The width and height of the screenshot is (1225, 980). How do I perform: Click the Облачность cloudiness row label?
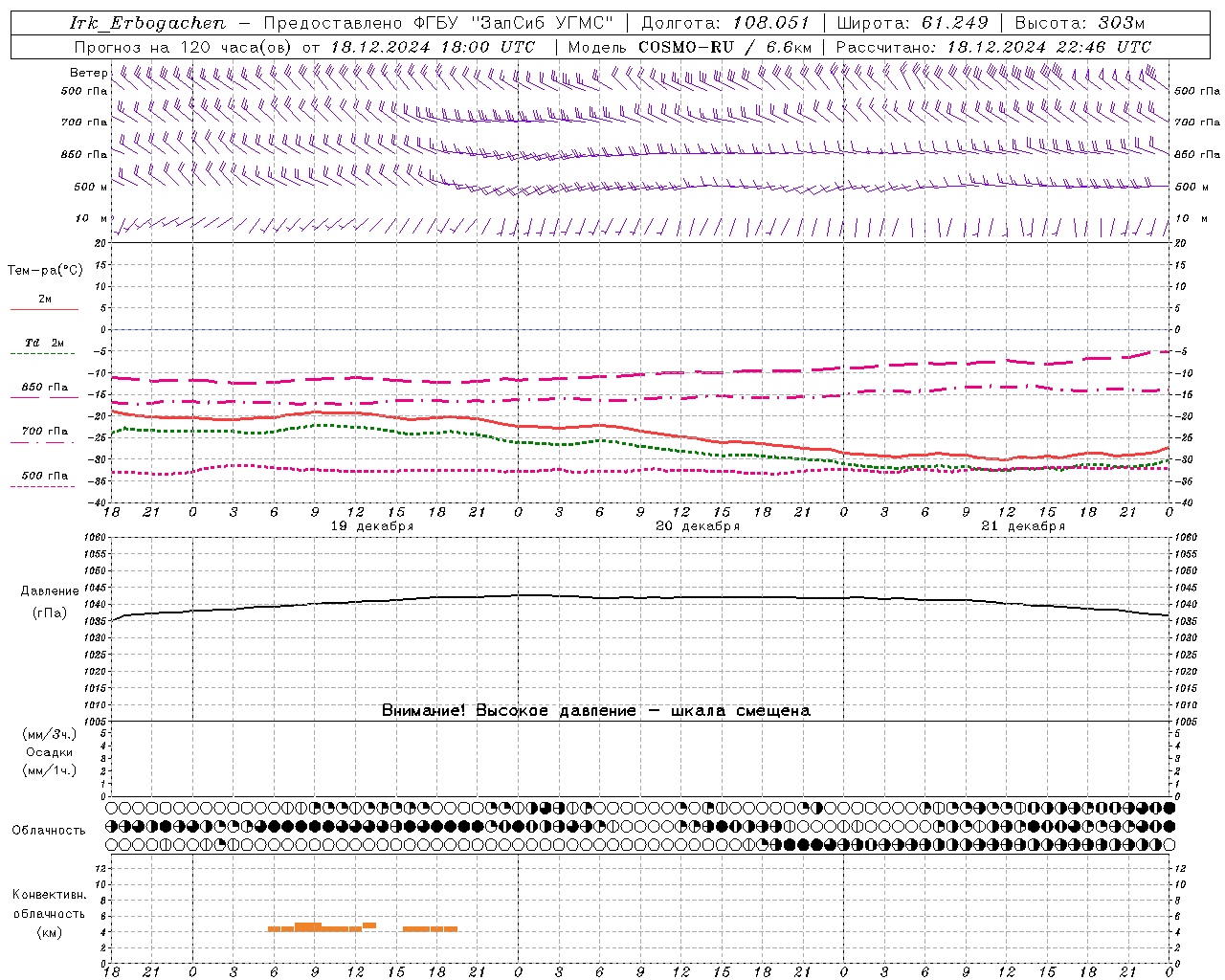pyautogui.click(x=49, y=831)
